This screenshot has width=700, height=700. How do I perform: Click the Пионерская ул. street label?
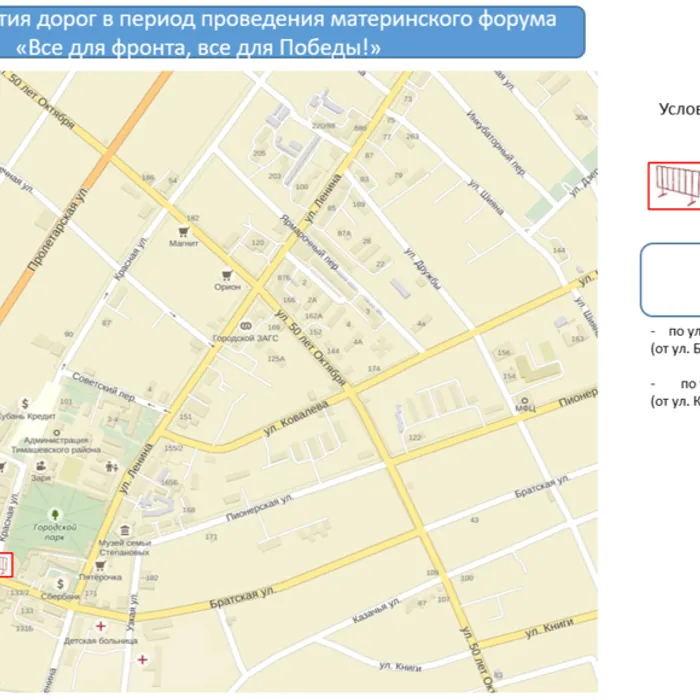[x=258, y=505]
